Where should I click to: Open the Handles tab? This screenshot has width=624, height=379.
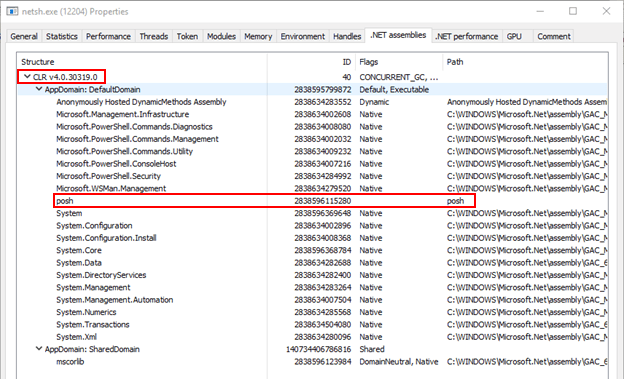coord(347,36)
